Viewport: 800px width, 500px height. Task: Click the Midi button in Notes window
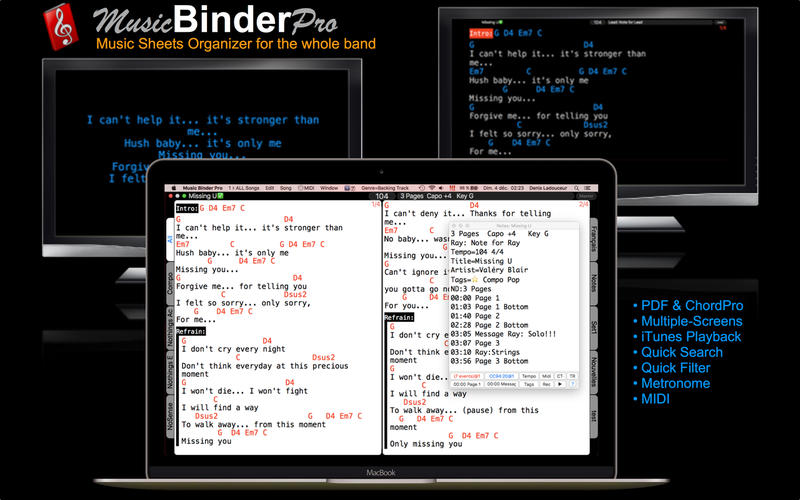click(x=546, y=376)
